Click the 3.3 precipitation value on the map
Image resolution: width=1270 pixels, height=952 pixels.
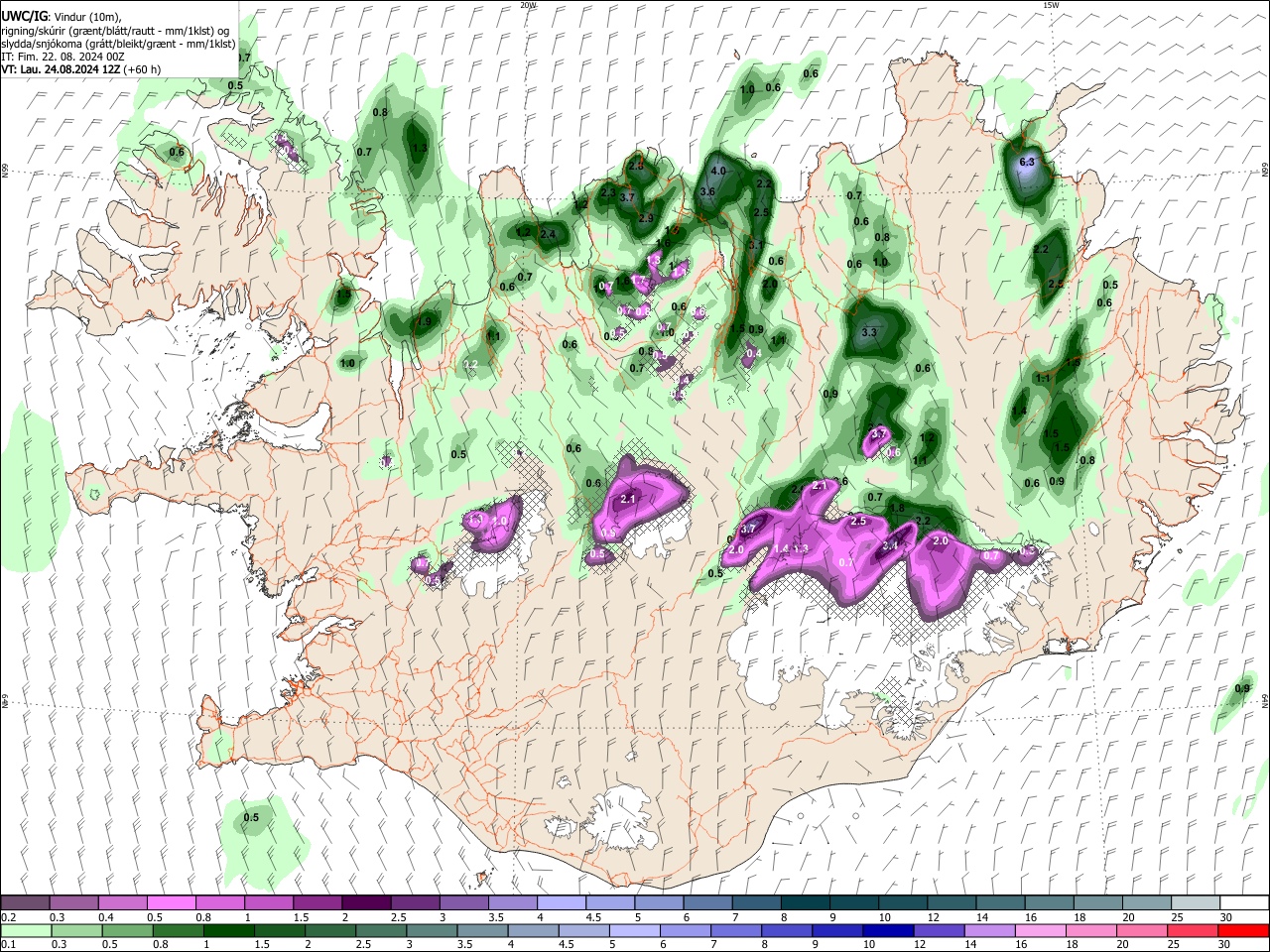[x=870, y=332]
